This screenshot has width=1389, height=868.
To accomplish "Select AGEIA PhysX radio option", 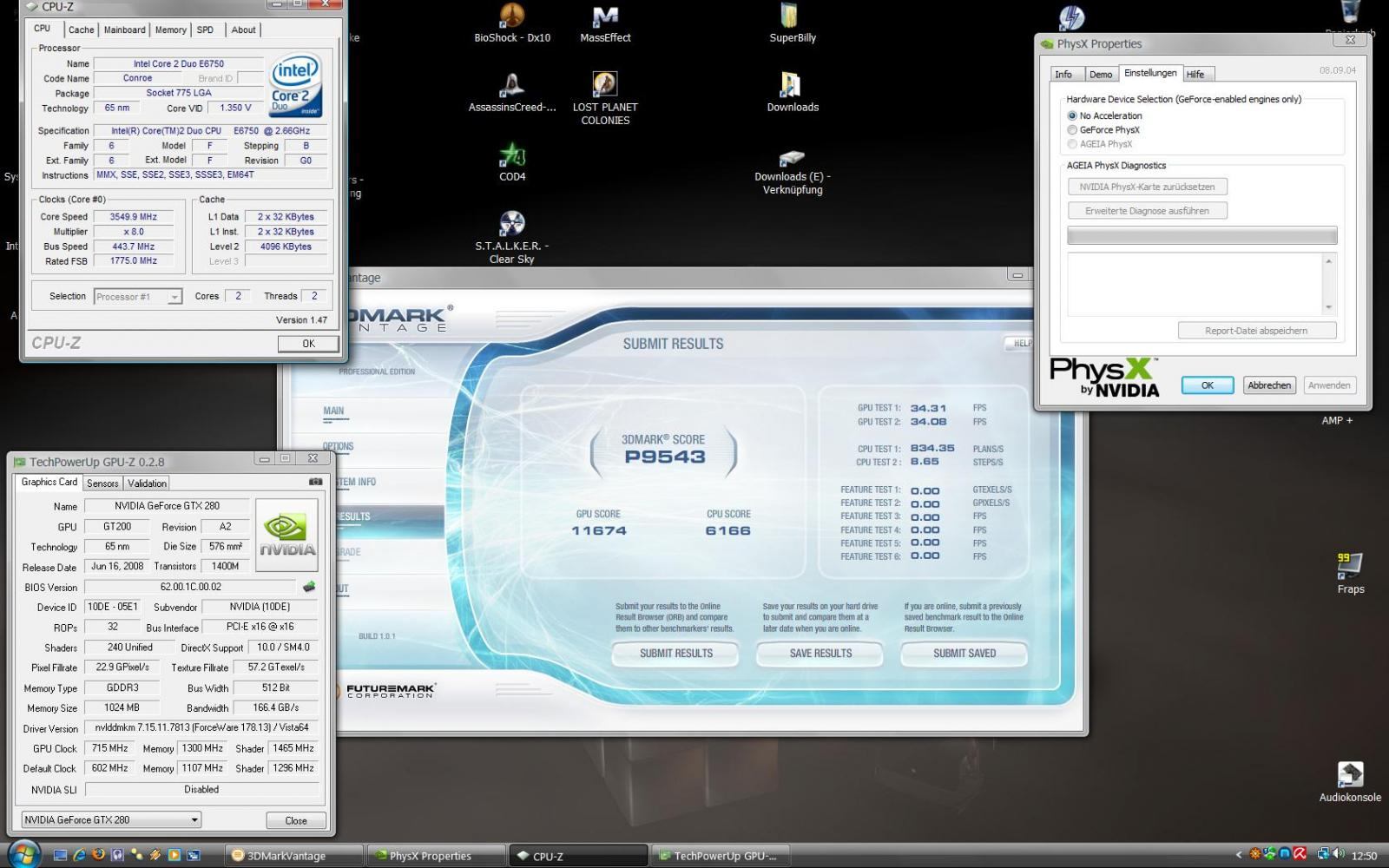I will pos(1072,144).
